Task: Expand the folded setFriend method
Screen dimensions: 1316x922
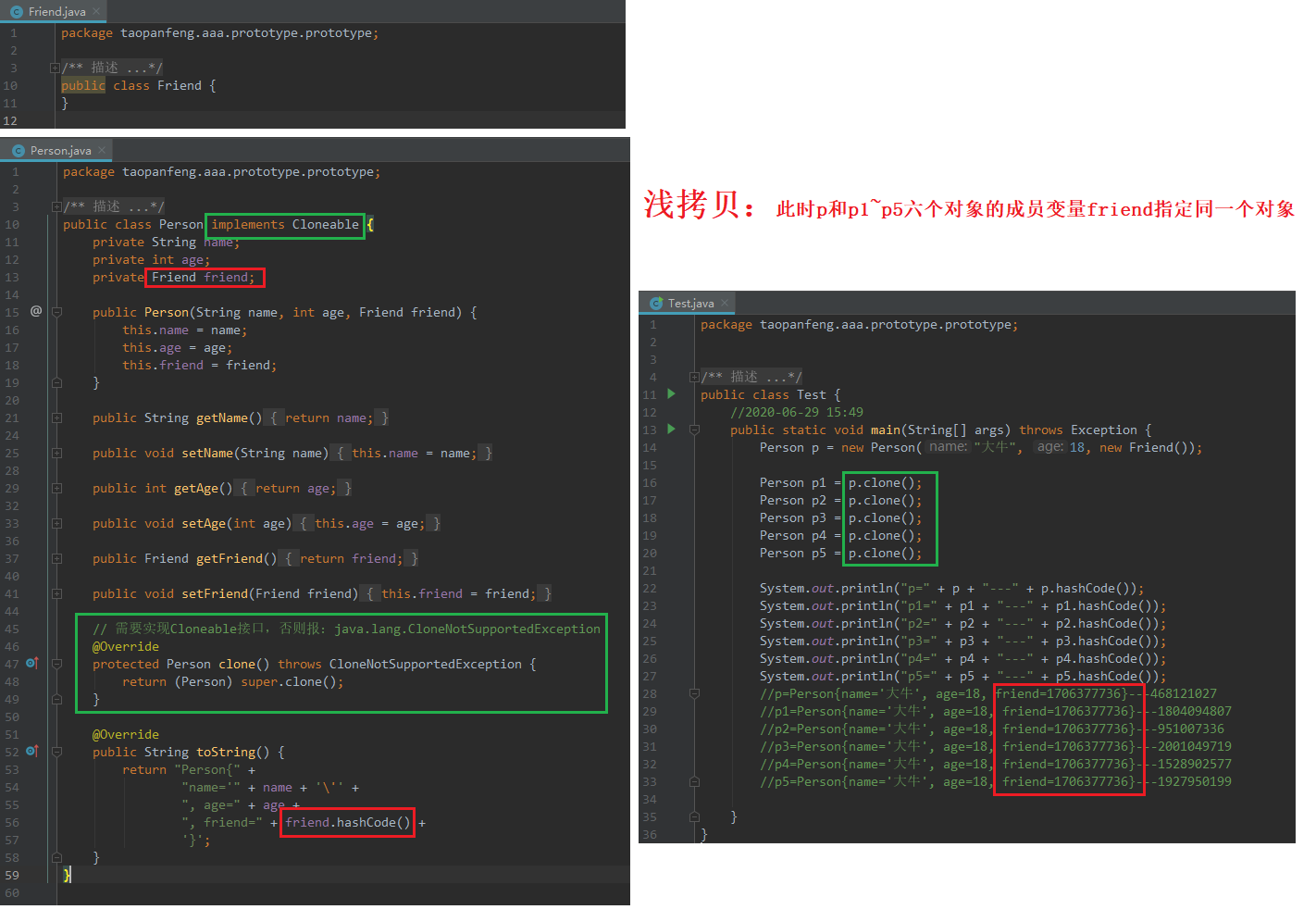Action: coord(56,594)
